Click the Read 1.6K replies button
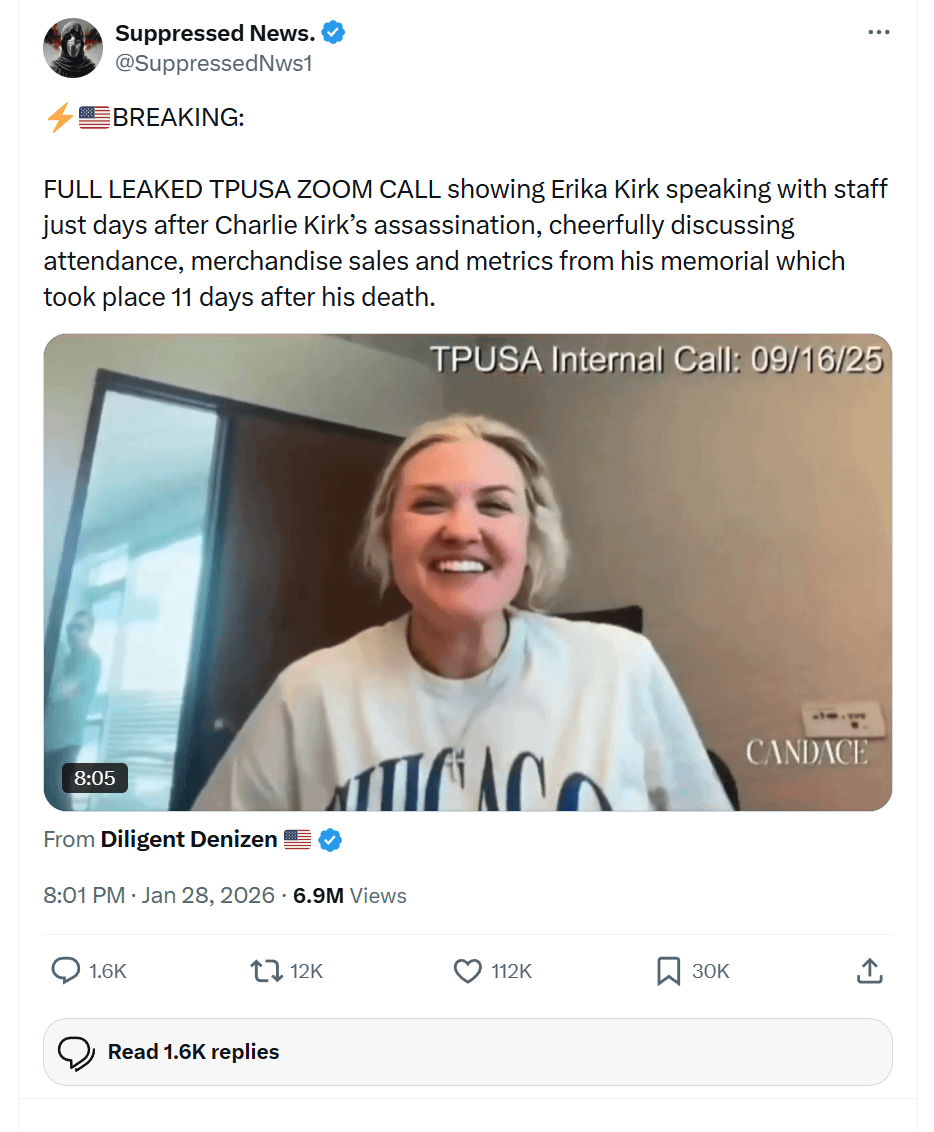934x1132 pixels. [x=467, y=1052]
